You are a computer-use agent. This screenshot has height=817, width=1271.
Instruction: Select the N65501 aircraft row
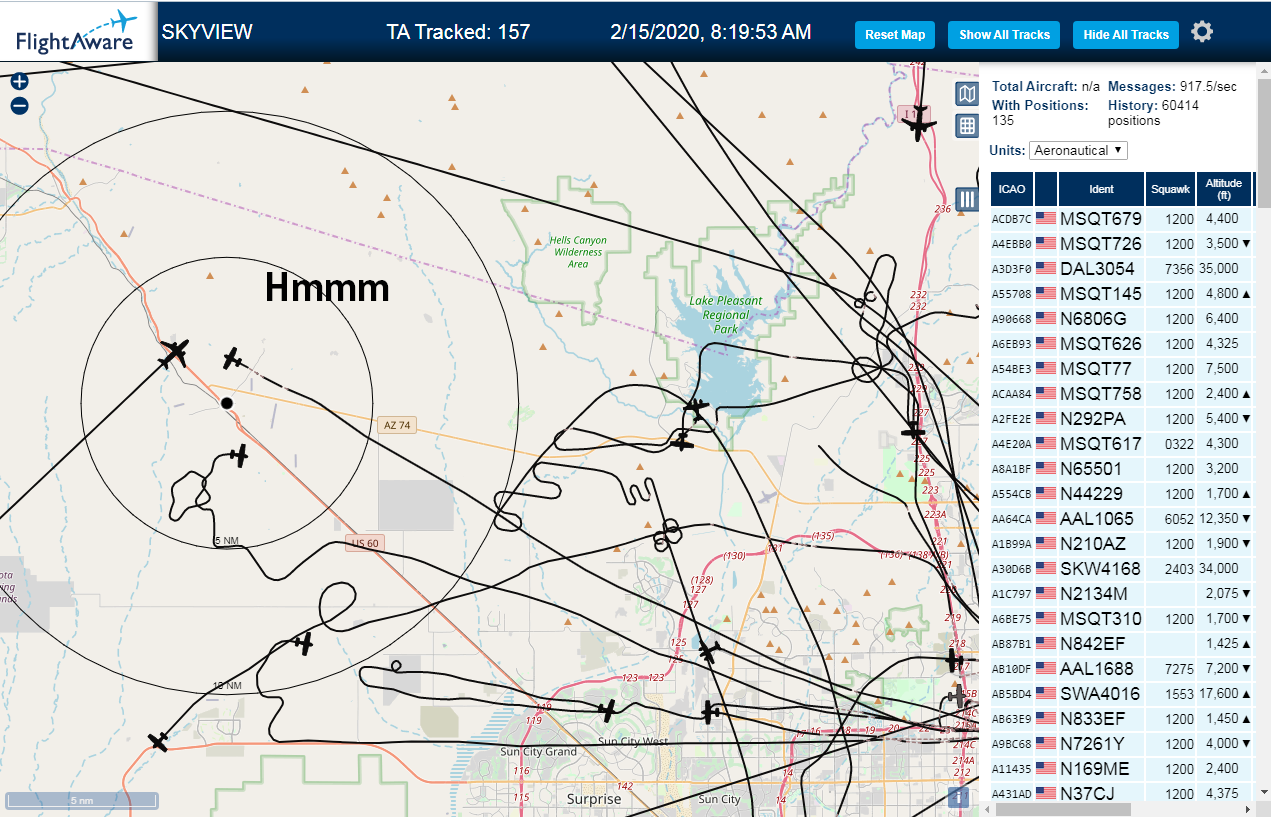[1121, 468]
